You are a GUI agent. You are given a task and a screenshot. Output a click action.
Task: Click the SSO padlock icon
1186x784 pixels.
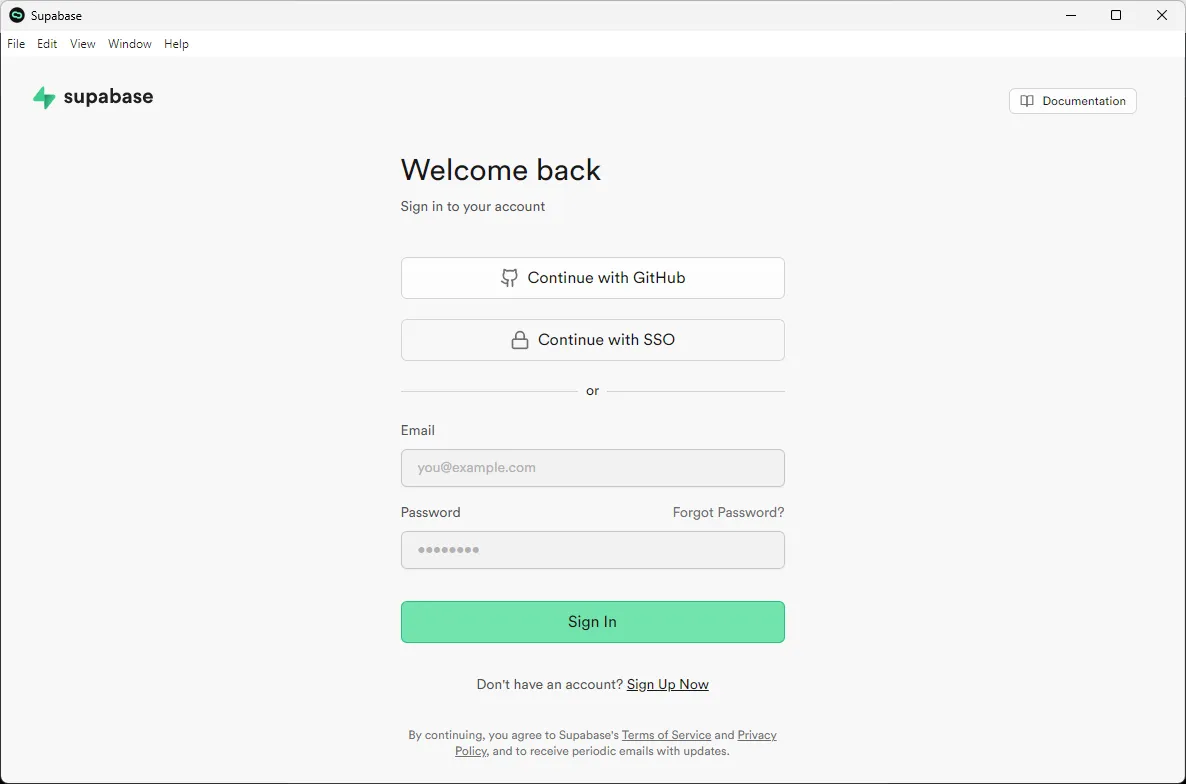pyautogui.click(x=520, y=340)
